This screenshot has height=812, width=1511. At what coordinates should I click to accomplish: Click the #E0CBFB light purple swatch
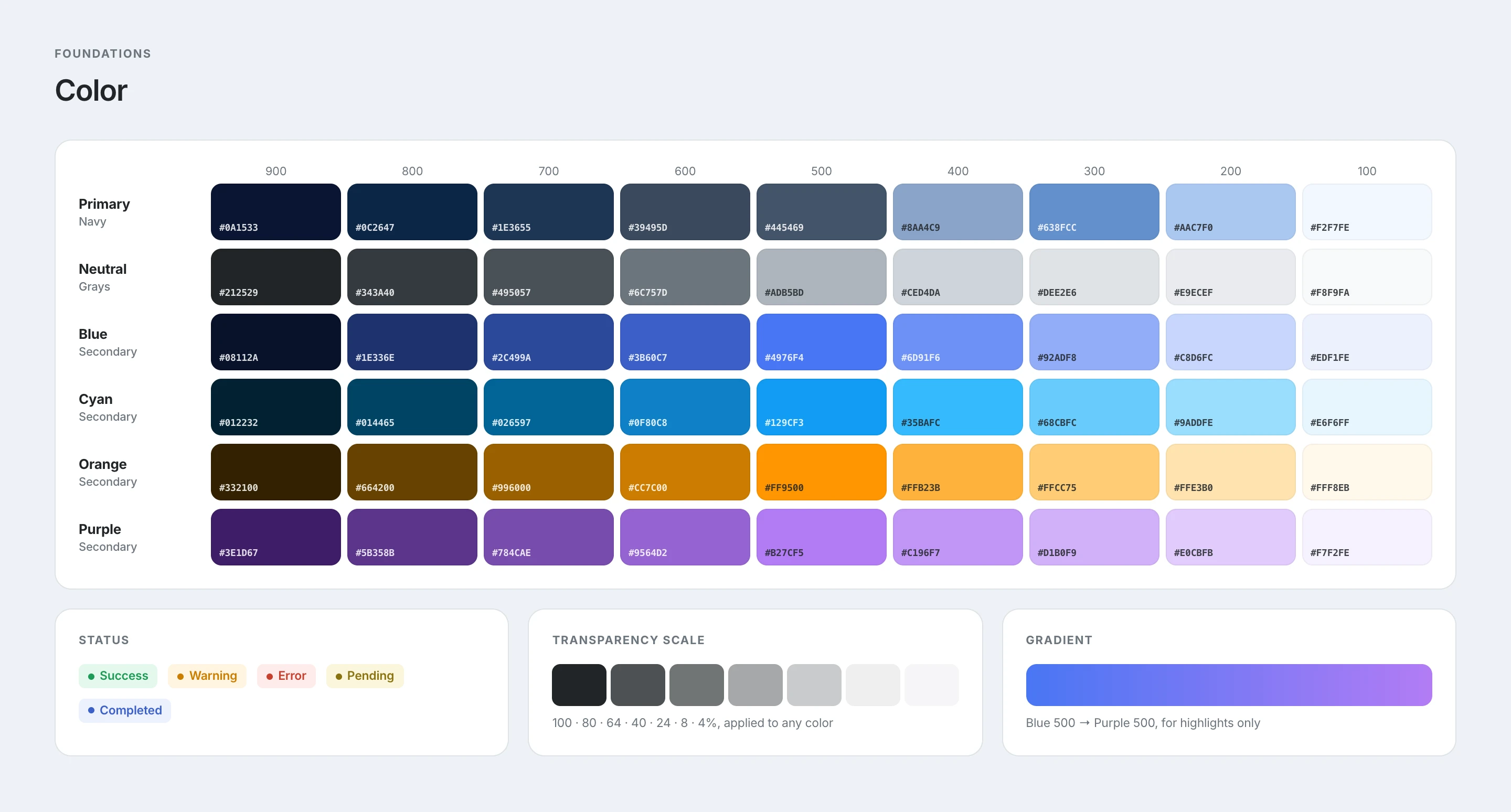pyautogui.click(x=1230, y=537)
